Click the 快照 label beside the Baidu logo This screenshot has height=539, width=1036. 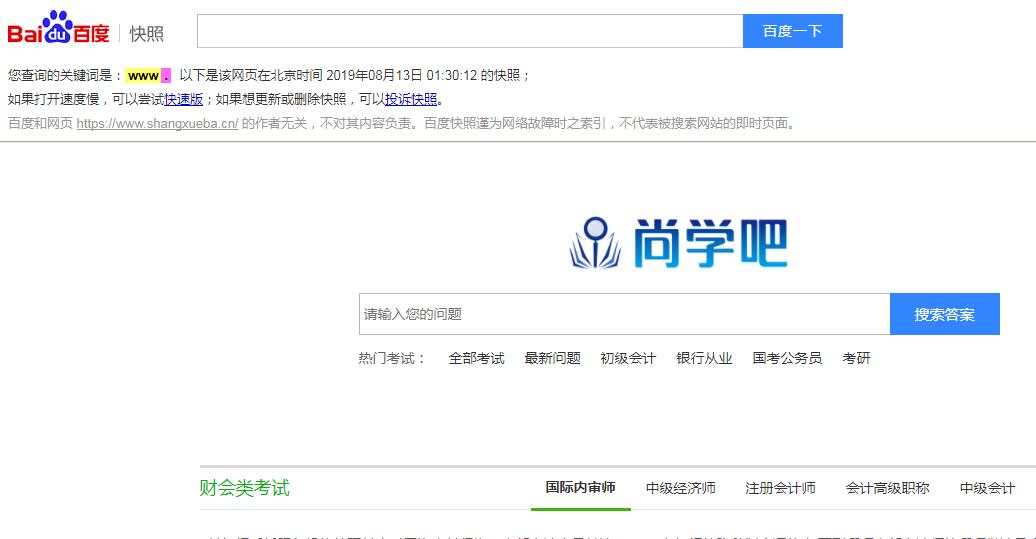pos(147,34)
